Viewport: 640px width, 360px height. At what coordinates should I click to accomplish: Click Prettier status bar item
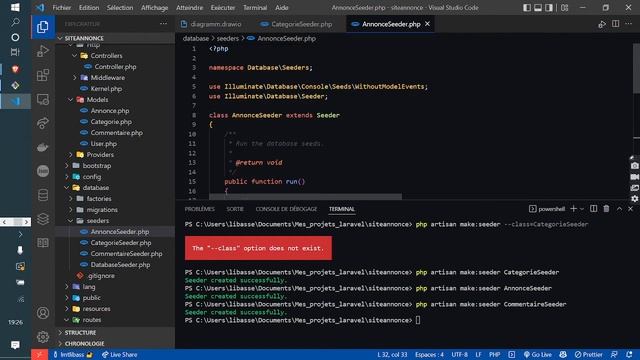click(x=588, y=354)
